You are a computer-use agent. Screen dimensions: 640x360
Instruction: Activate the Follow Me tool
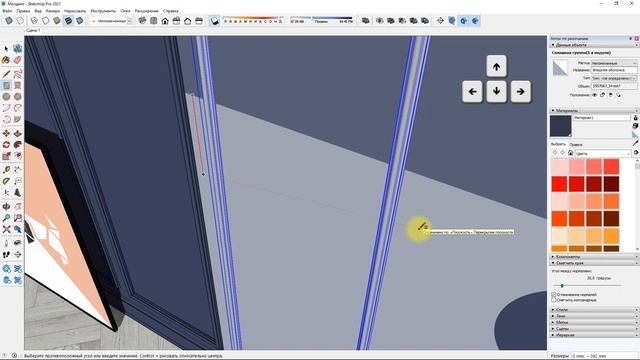pyautogui.click(x=18, y=145)
